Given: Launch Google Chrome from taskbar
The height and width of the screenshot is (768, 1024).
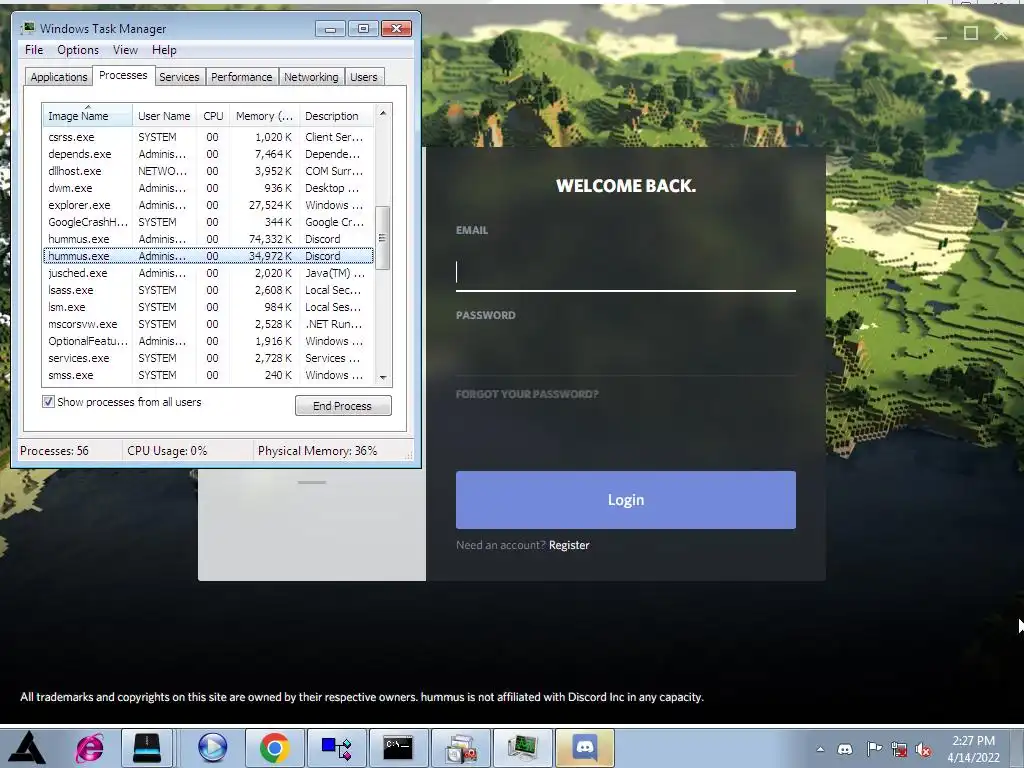Looking at the screenshot, I should [x=274, y=748].
